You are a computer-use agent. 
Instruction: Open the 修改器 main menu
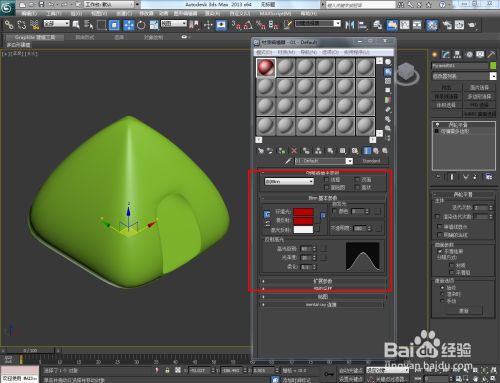pos(146,13)
